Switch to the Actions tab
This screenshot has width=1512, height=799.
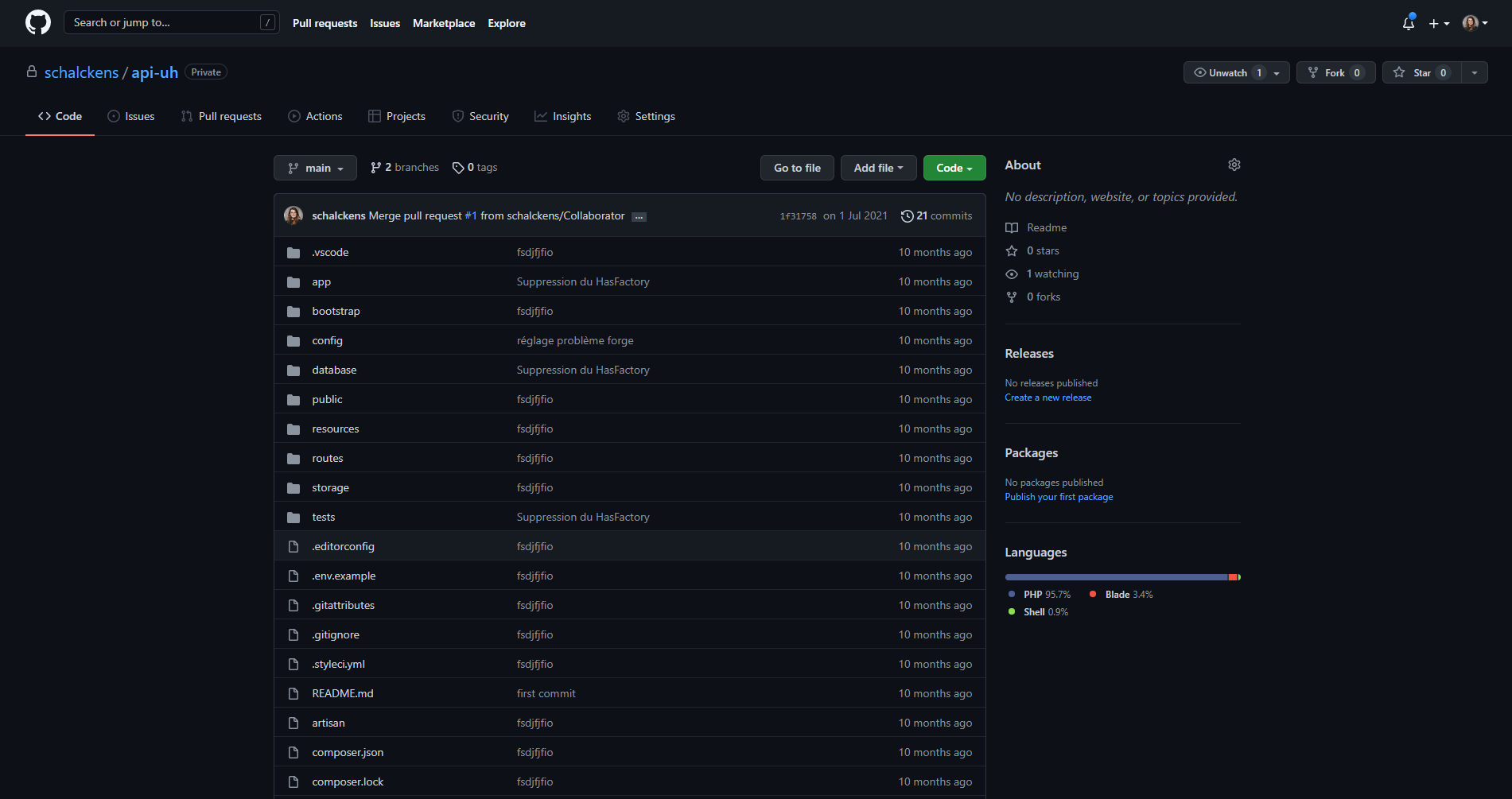click(x=316, y=116)
